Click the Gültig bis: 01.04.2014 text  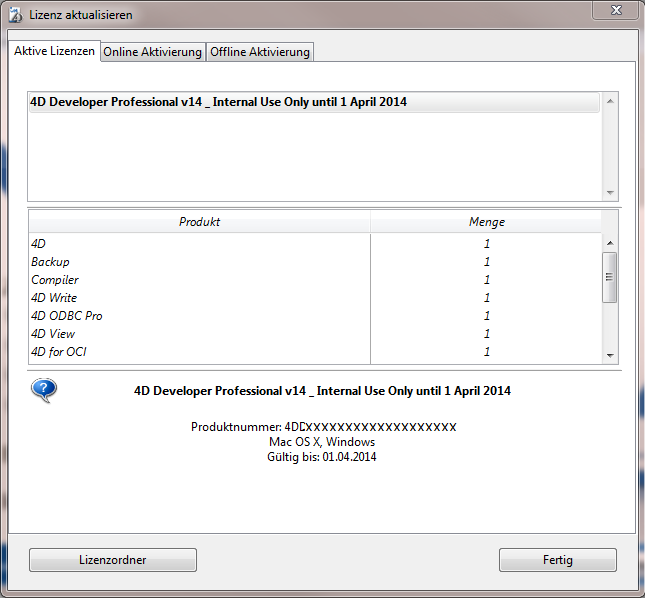(322, 457)
